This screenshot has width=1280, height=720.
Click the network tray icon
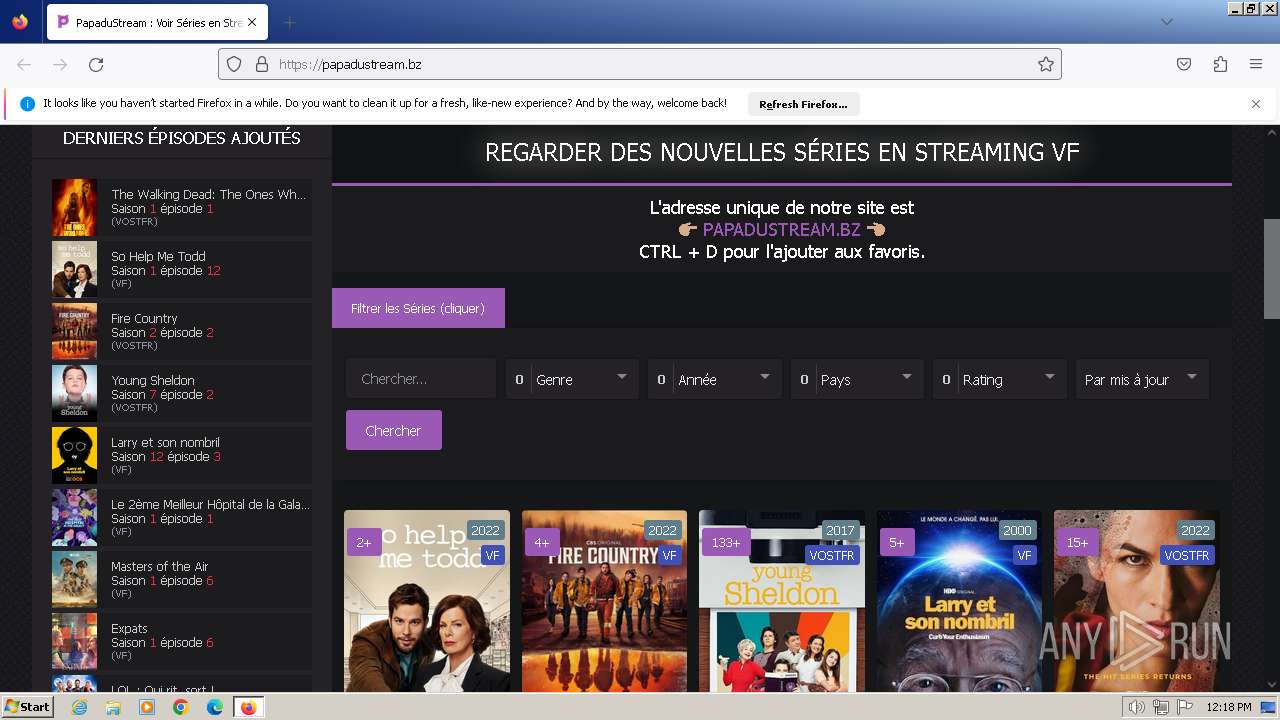[1161, 707]
